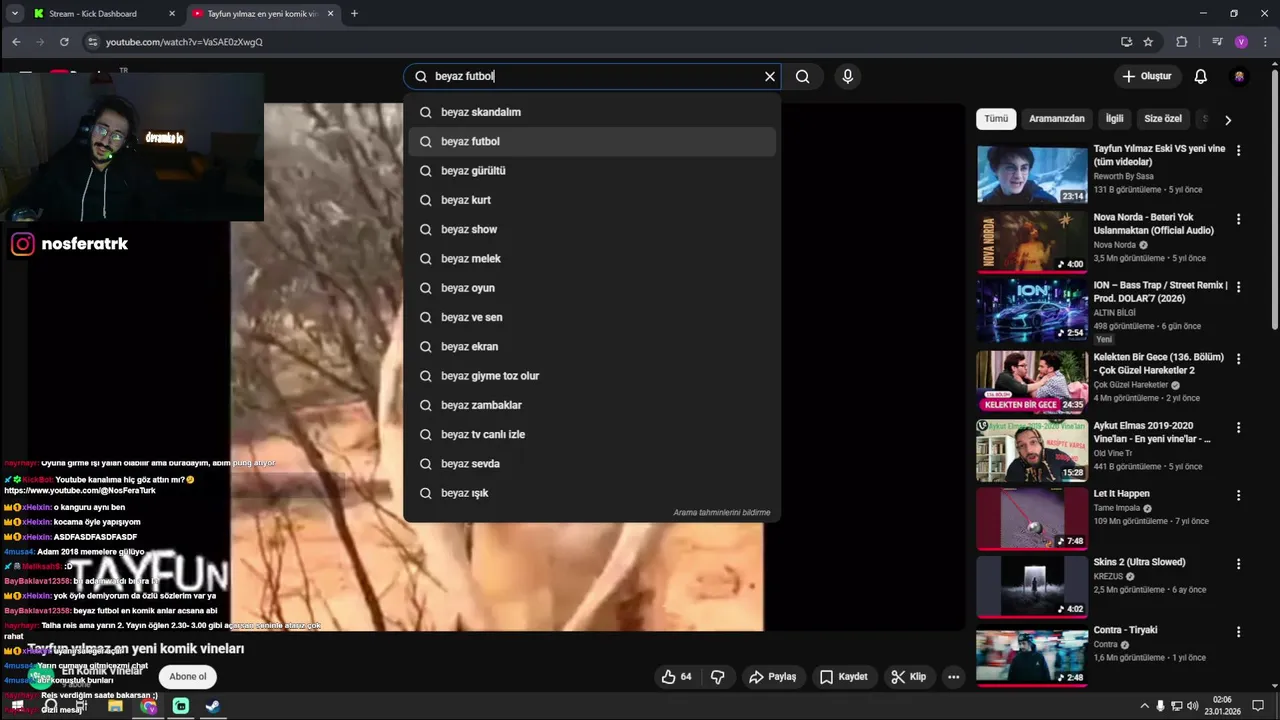Open Chrome profile V avatar
Screen dimensions: 1280x720
(1241, 42)
